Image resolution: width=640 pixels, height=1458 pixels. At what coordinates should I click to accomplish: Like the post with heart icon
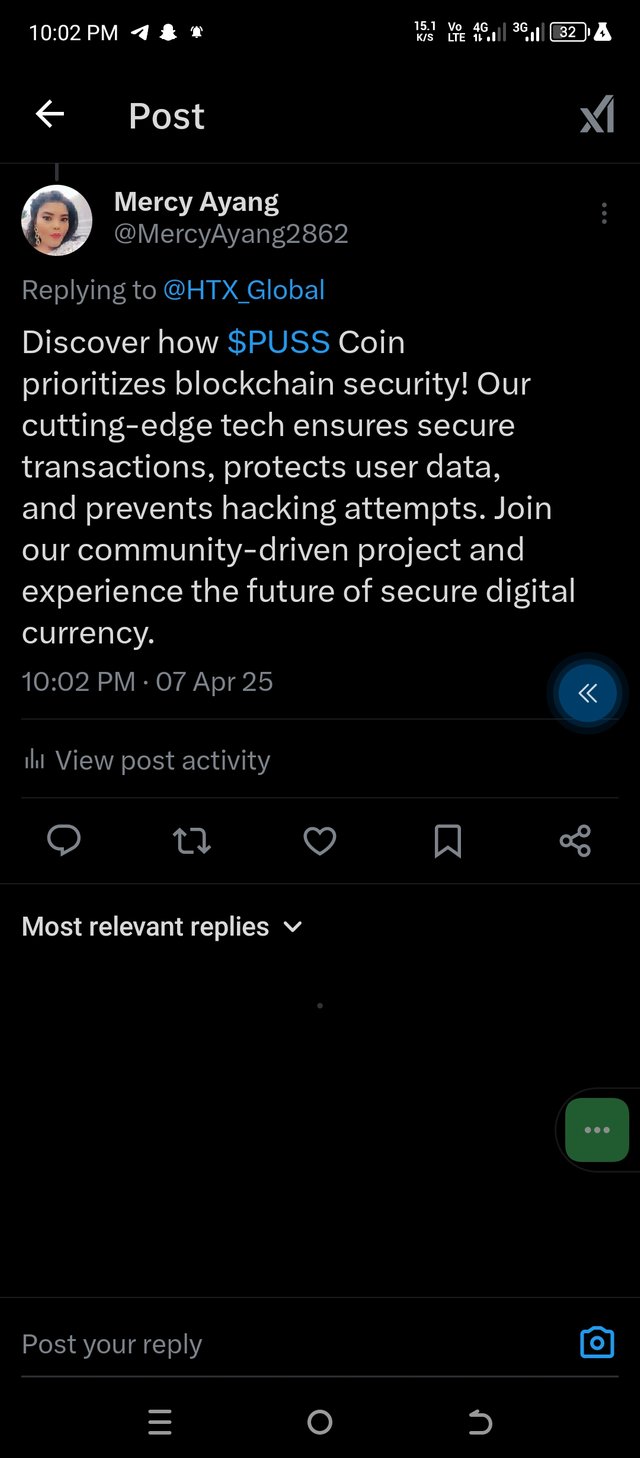tap(320, 841)
